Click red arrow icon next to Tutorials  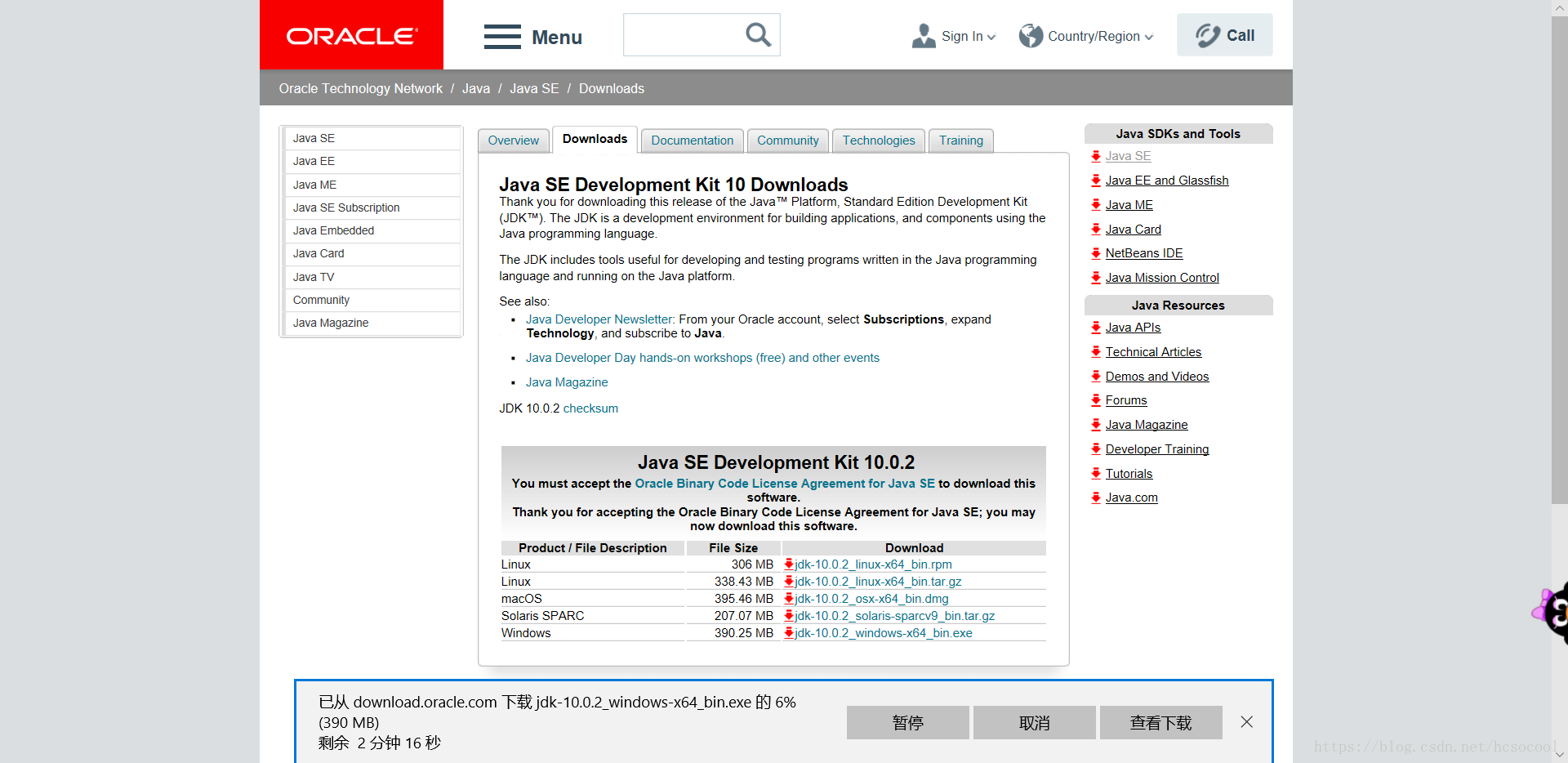click(x=1096, y=474)
